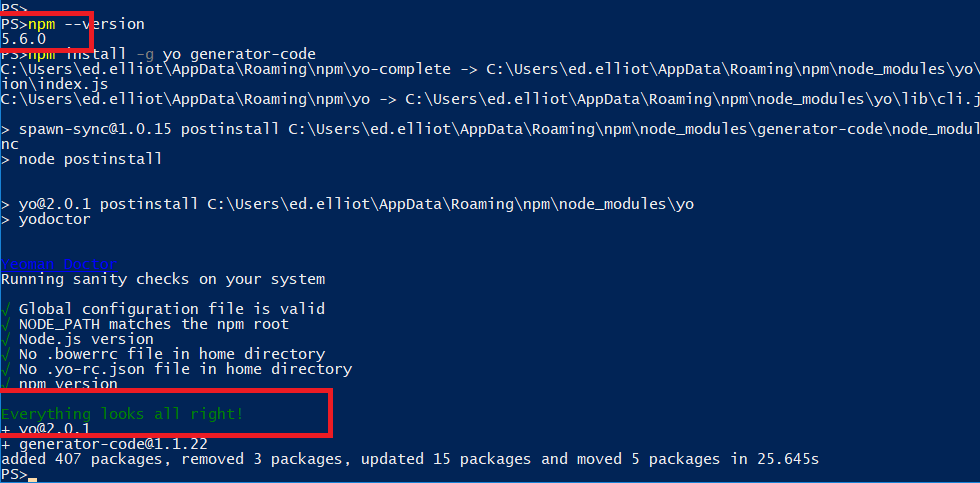The height and width of the screenshot is (483, 980).
Task: Click the checkmark beside NODE_PATH matches line
Action: (x=6, y=324)
